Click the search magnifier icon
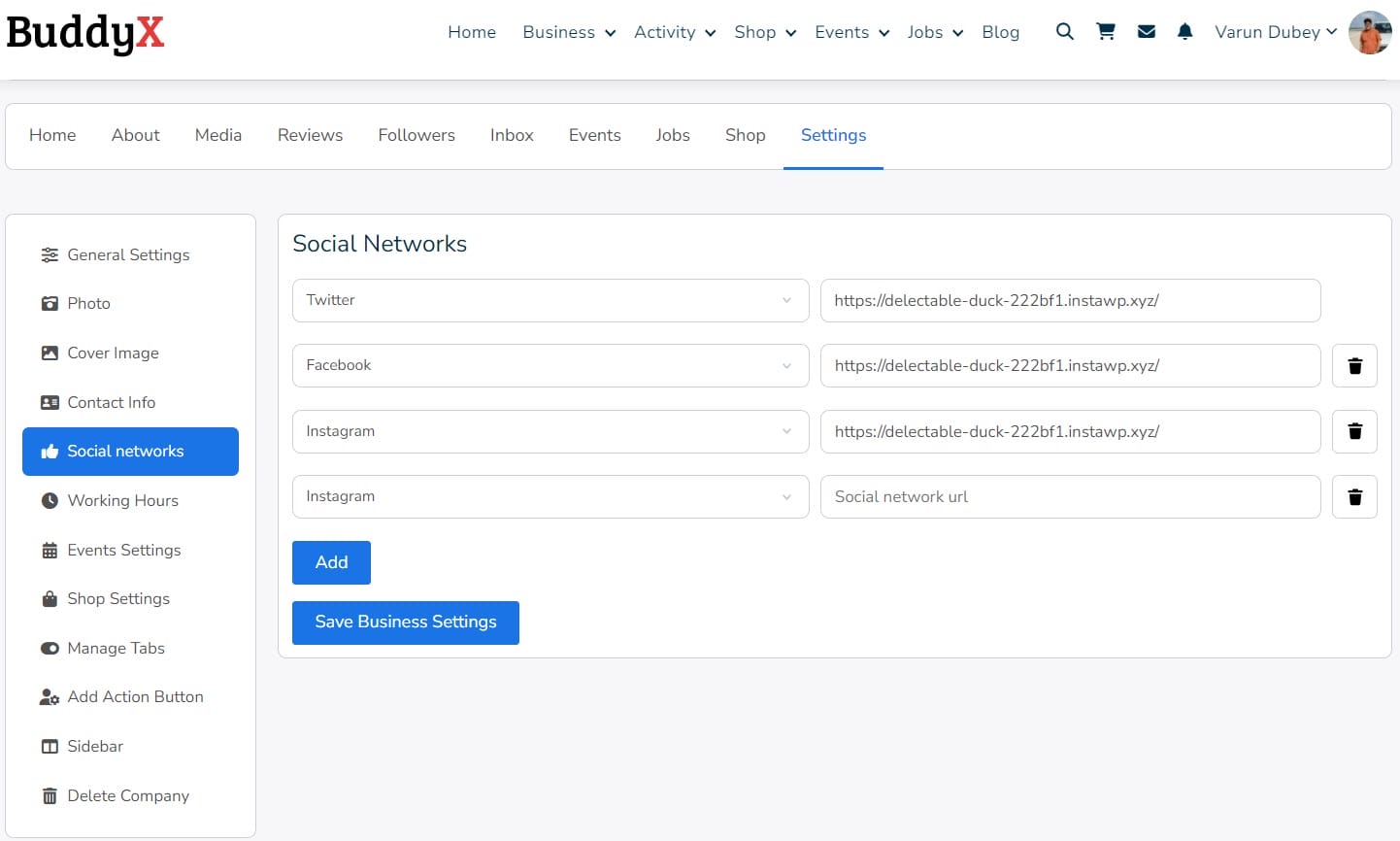1400x841 pixels. point(1064,32)
